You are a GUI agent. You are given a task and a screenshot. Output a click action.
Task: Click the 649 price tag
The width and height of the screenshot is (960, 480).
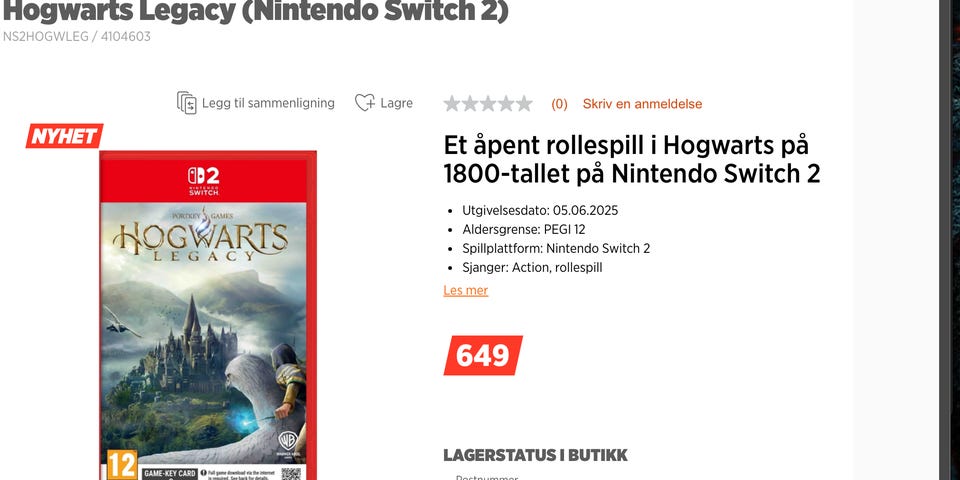tap(483, 355)
